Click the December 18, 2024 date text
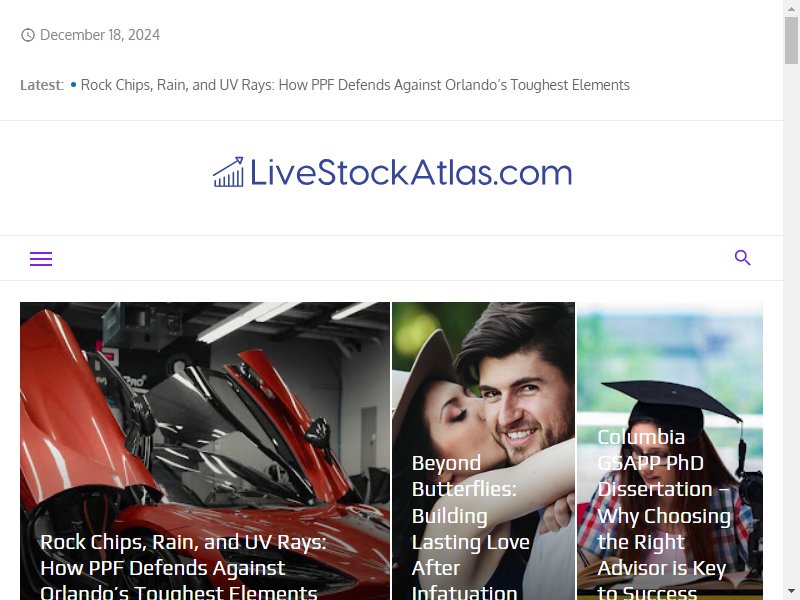Screen dimensions: 800x600 100,35
